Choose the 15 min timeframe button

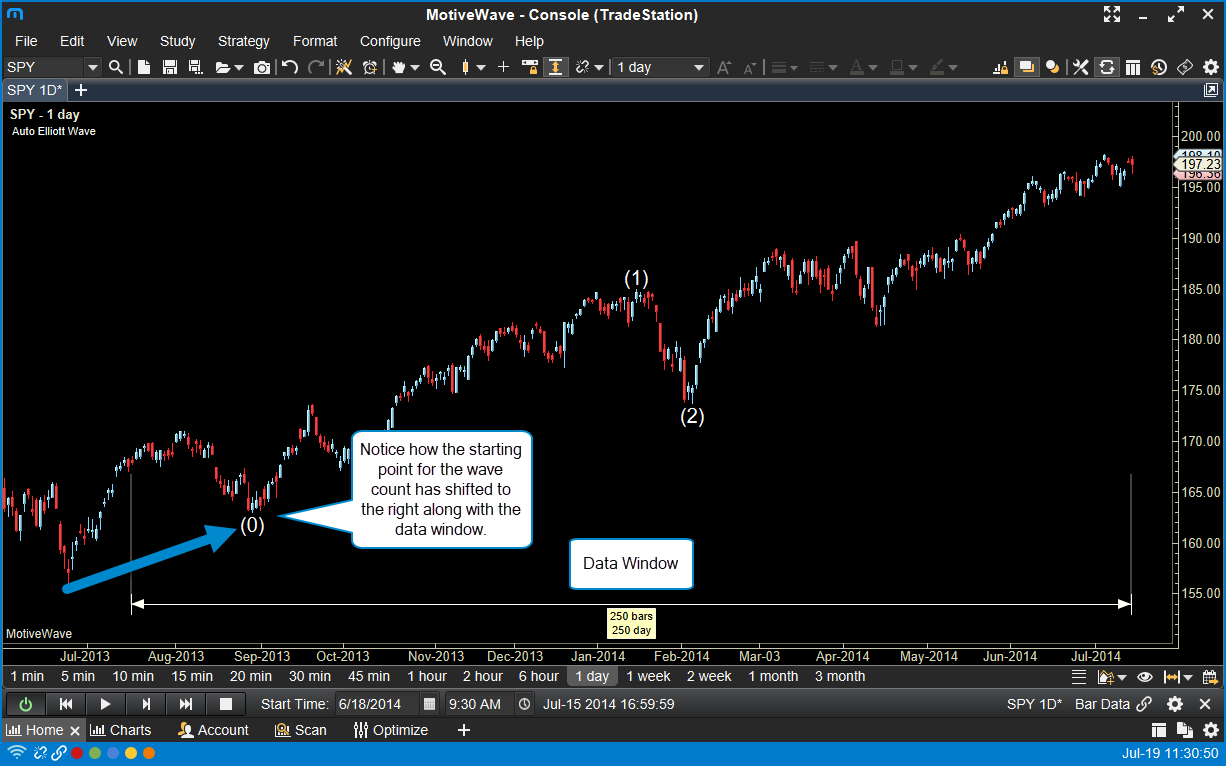point(192,676)
